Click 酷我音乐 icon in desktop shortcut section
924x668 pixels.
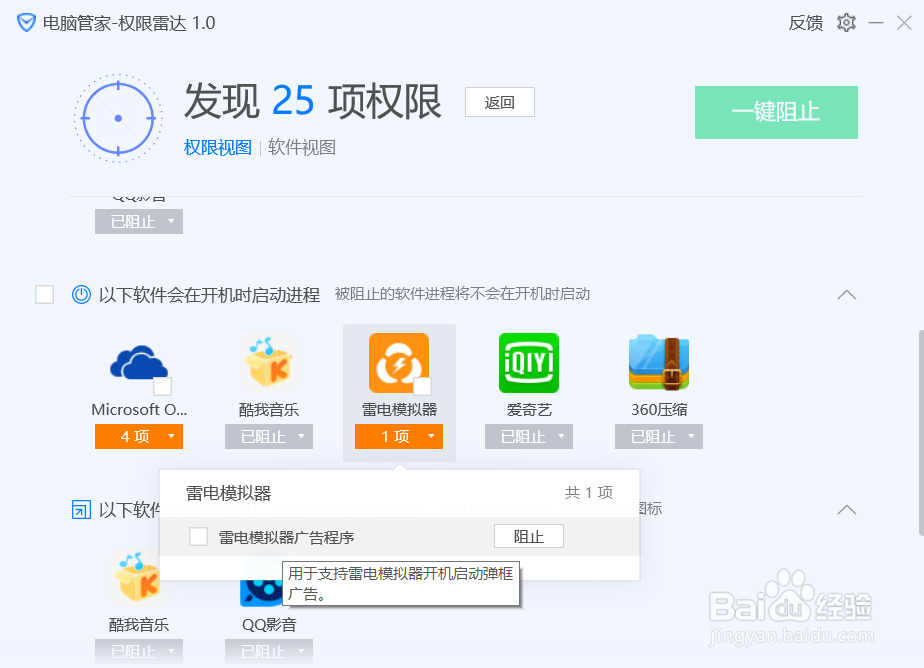pyautogui.click(x=139, y=577)
